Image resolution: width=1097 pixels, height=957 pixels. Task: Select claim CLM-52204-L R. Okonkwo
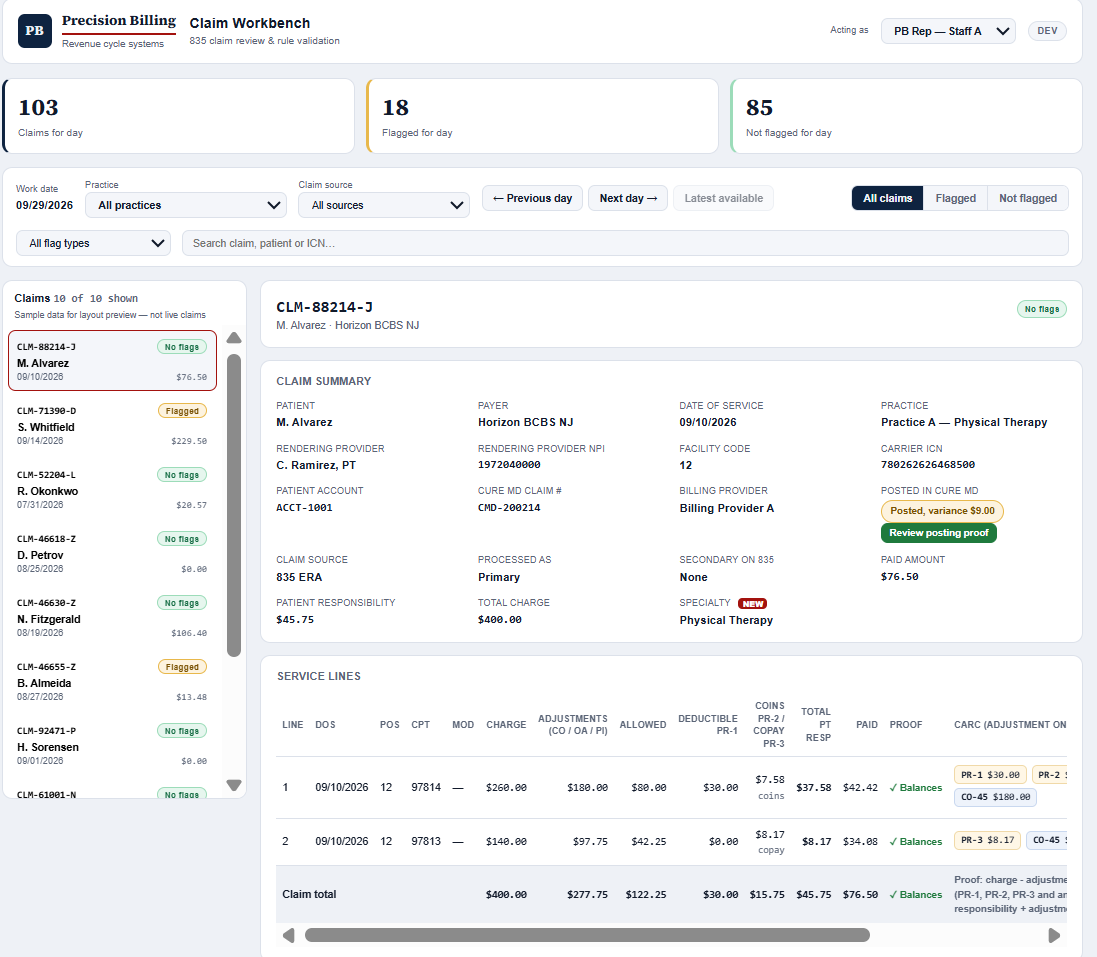coord(112,489)
